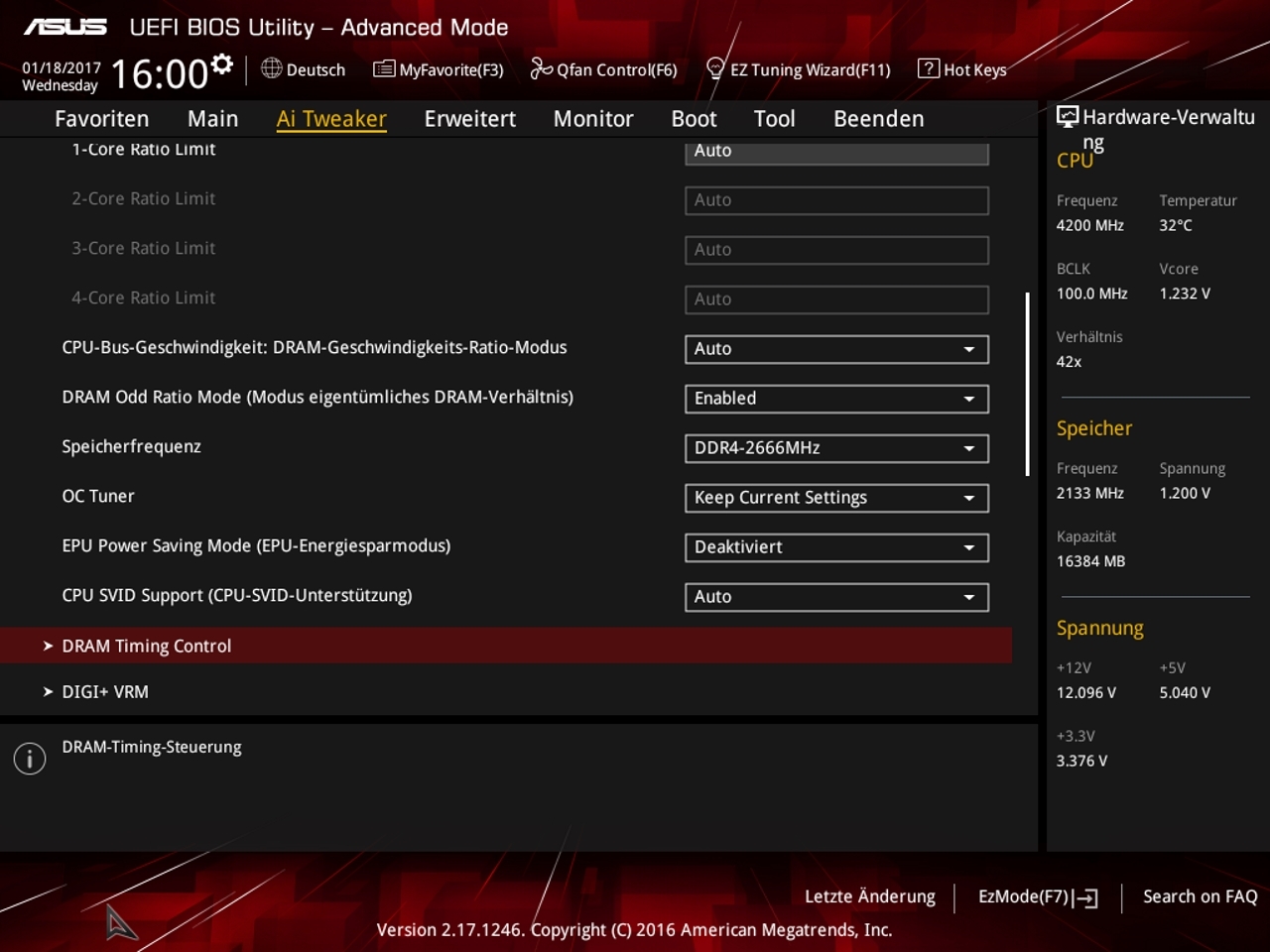Screen dimensions: 1270x952
Task: Click Letzte Änderung button
Action: [x=870, y=896]
